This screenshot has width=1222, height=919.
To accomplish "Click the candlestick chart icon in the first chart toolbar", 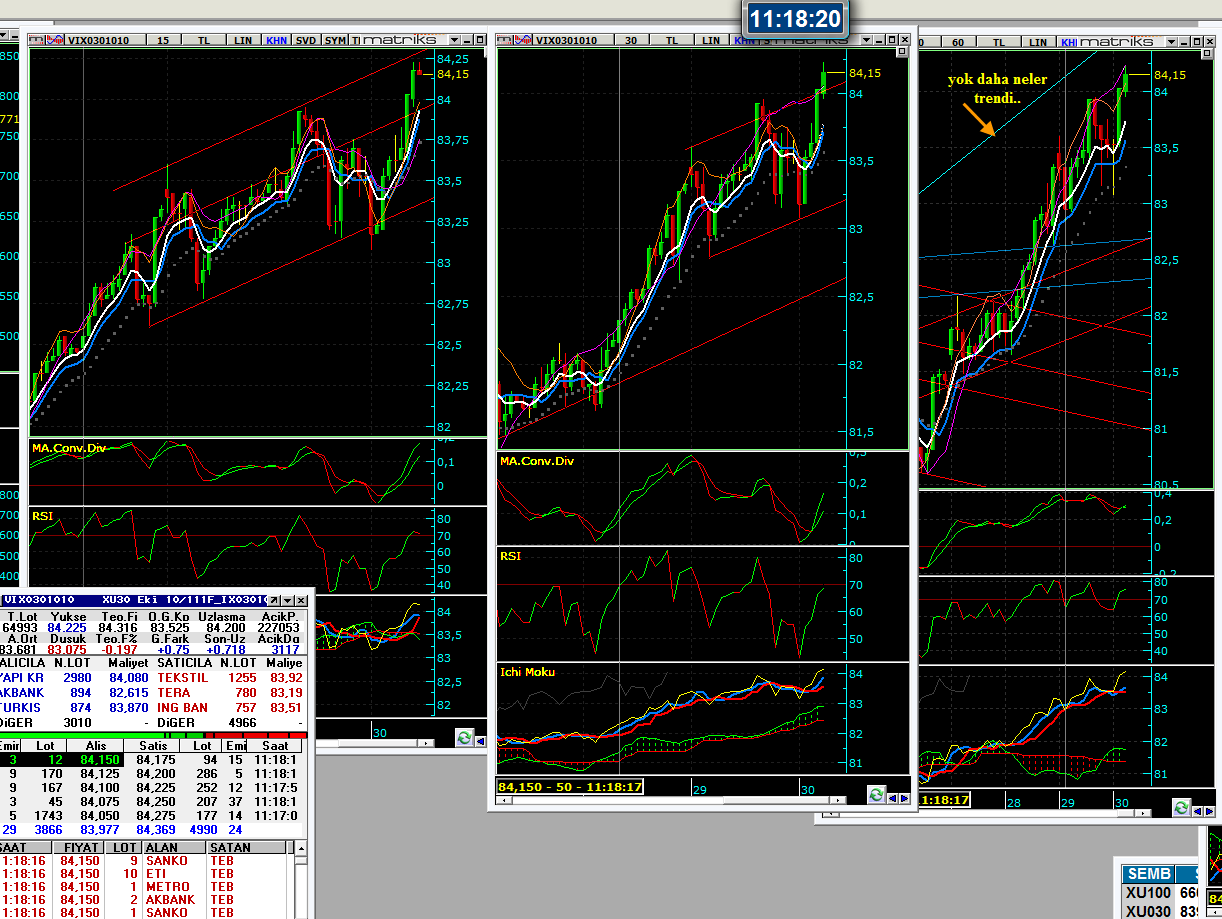I will pos(38,40).
